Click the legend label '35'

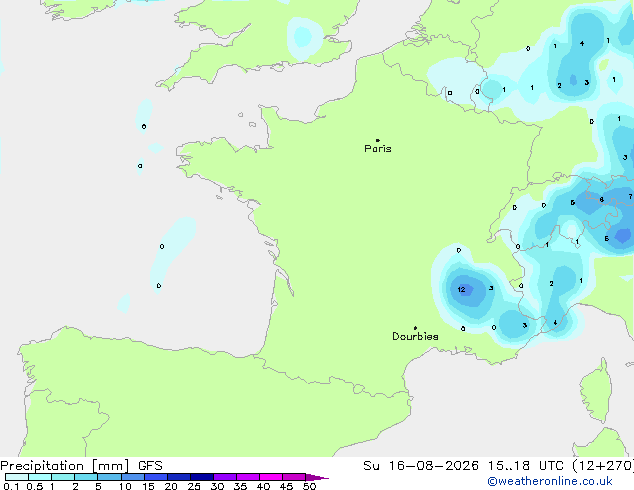click(x=240, y=486)
